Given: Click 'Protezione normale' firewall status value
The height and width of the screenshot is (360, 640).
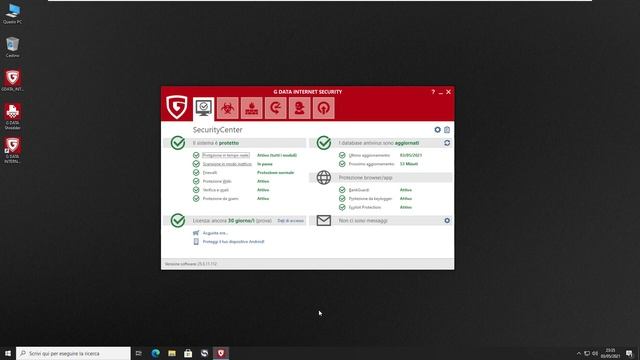Looking at the screenshot, I should (276, 173).
